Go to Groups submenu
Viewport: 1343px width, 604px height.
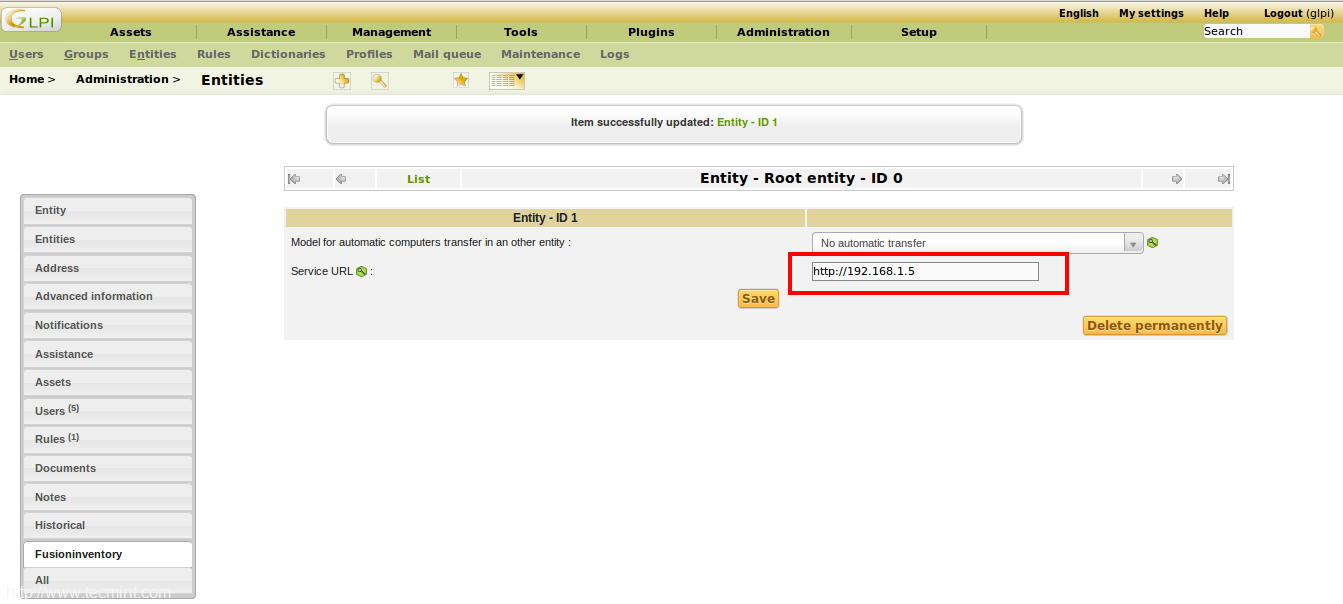pyautogui.click(x=86, y=54)
